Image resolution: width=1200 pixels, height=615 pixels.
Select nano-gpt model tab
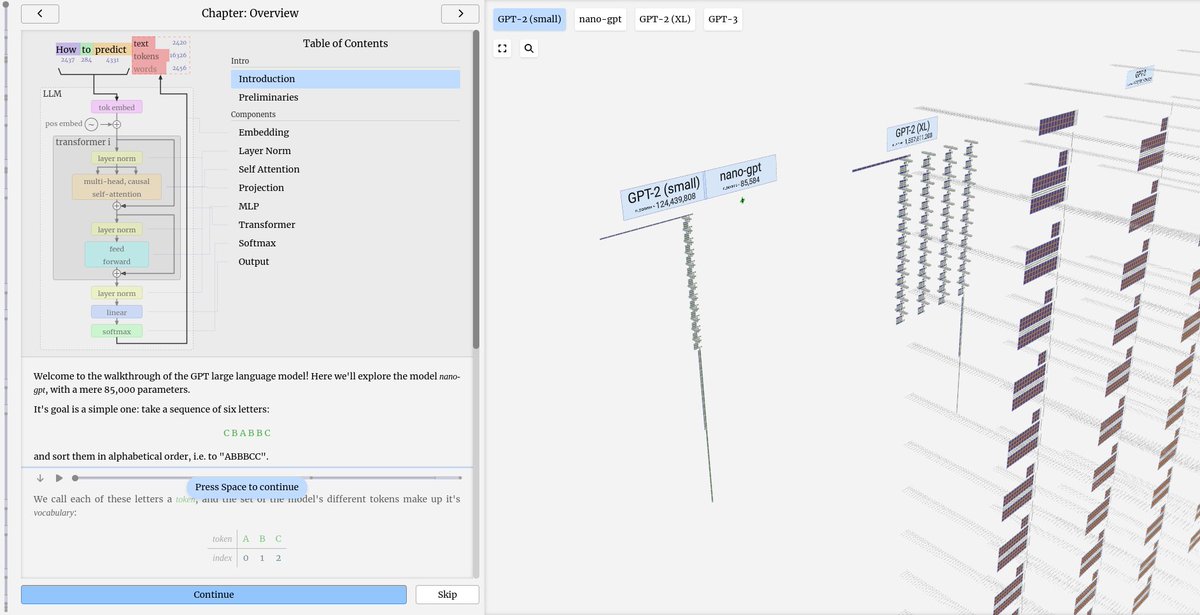point(599,19)
